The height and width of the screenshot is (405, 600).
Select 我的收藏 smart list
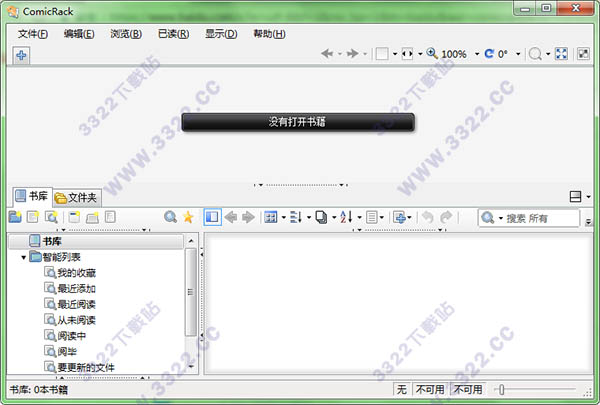(x=70, y=273)
